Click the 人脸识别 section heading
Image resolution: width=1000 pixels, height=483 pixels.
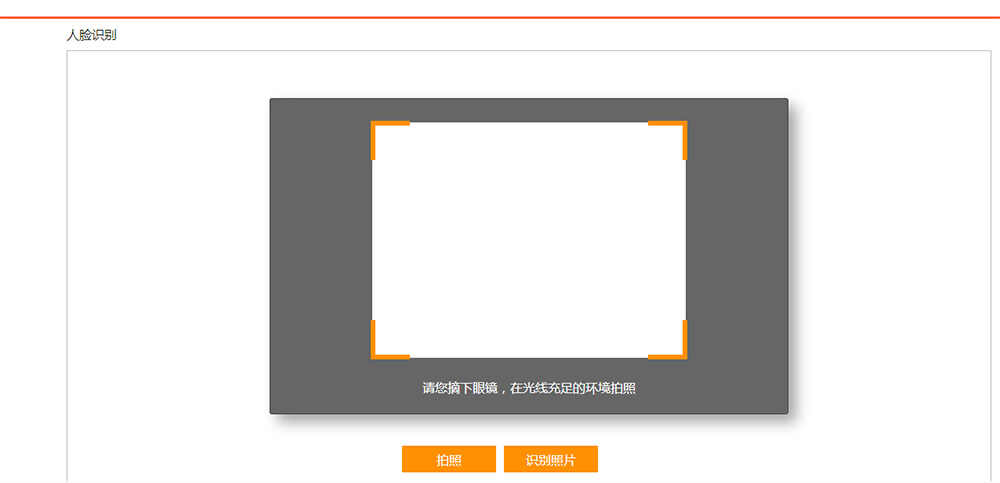pos(91,35)
